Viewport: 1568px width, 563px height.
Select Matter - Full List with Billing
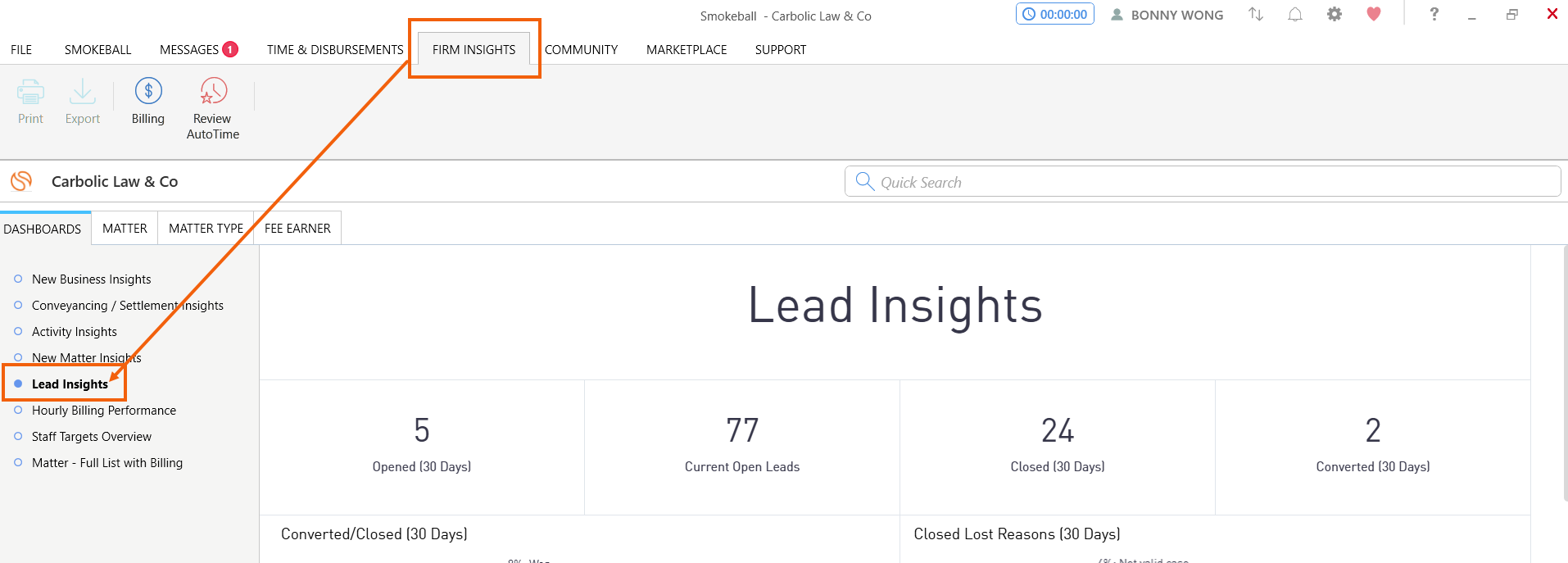coord(106,463)
